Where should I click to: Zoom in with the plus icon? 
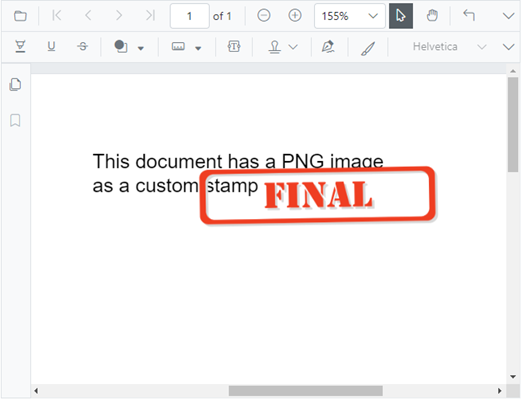pos(295,15)
